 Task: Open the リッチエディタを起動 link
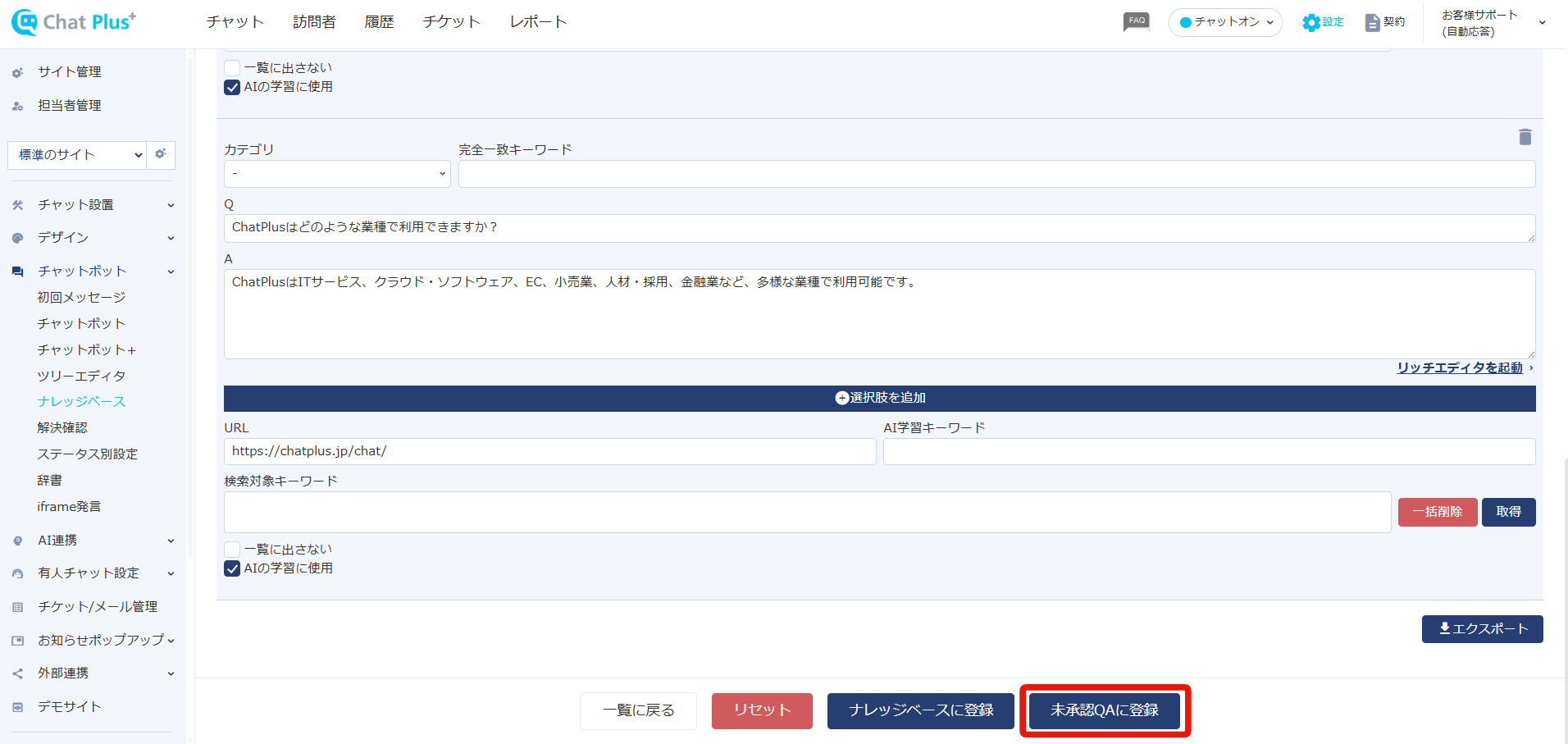[x=1459, y=367]
